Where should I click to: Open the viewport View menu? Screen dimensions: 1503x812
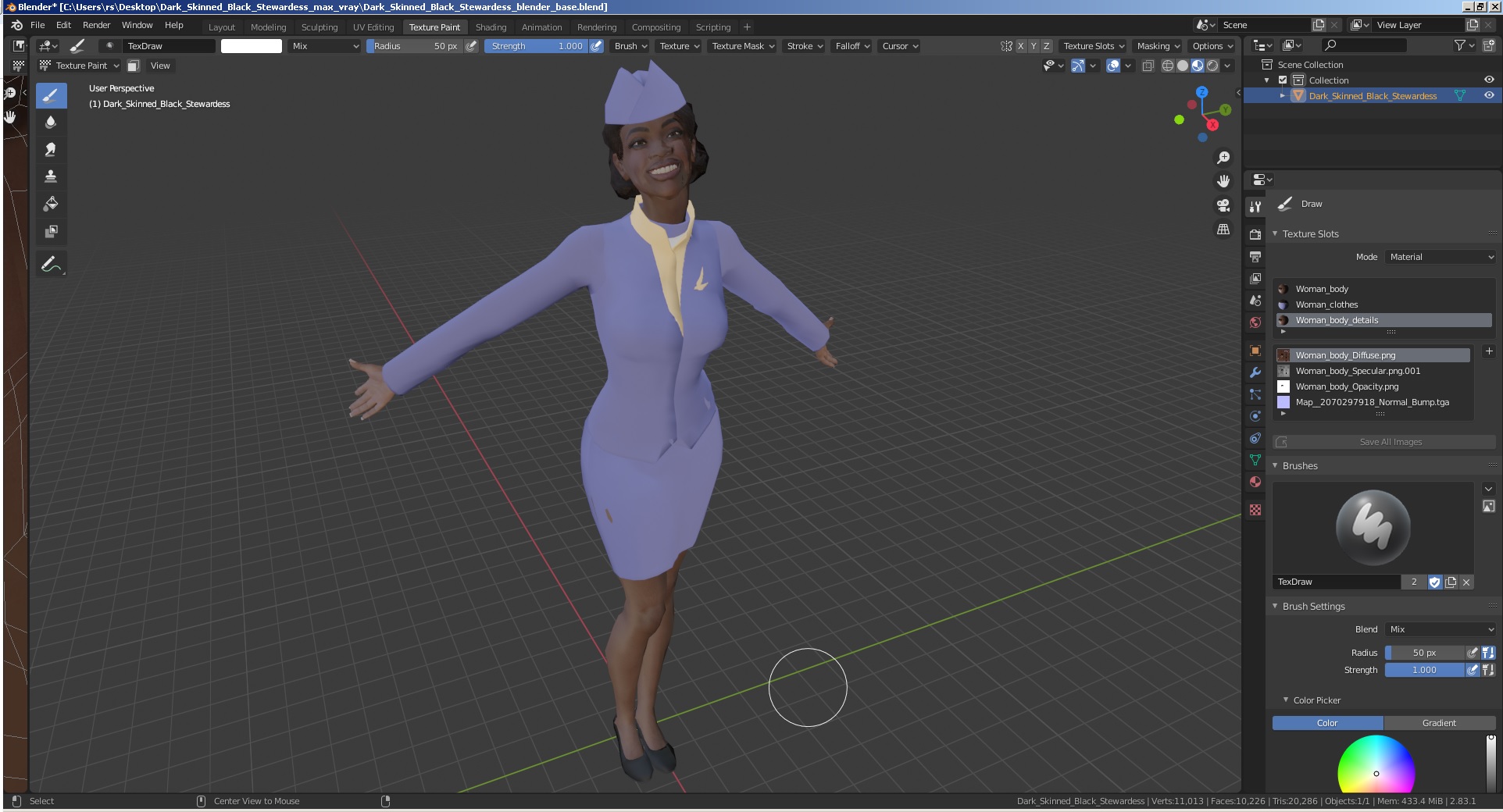tap(160, 66)
